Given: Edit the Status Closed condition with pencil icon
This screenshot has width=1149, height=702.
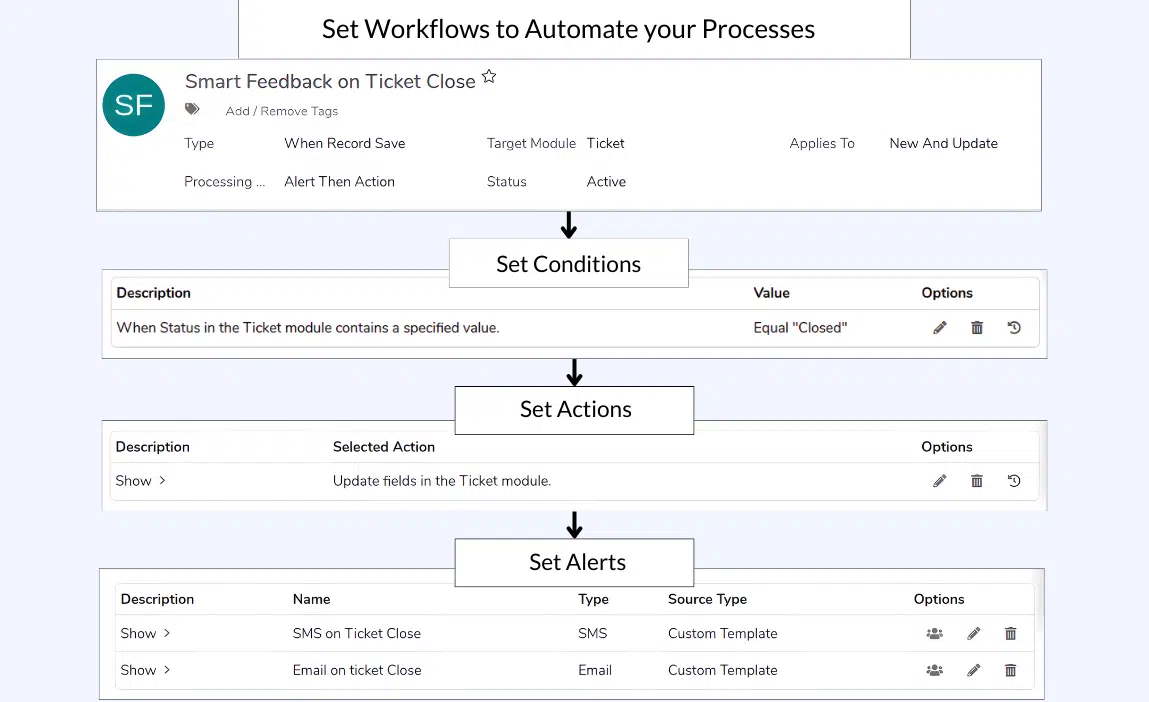Looking at the screenshot, I should 939,328.
